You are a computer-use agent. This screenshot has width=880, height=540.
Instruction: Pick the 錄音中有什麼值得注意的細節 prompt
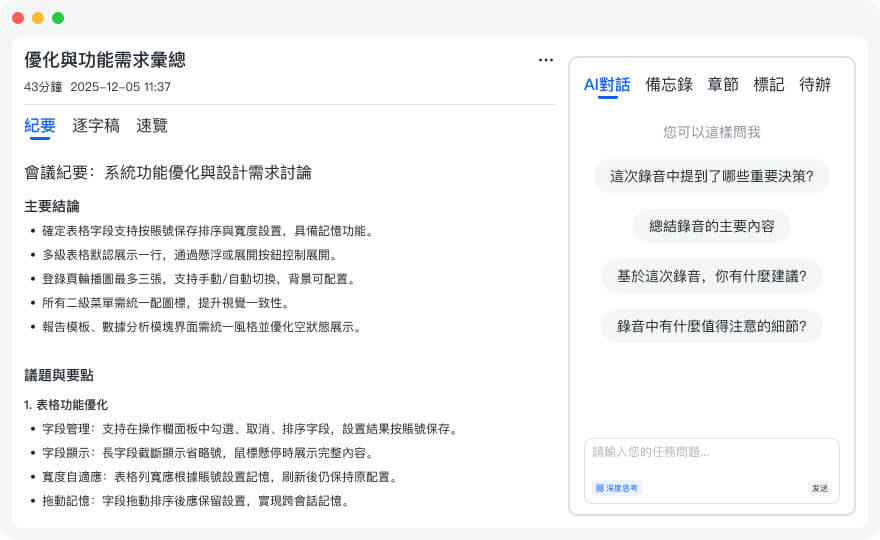tap(711, 325)
